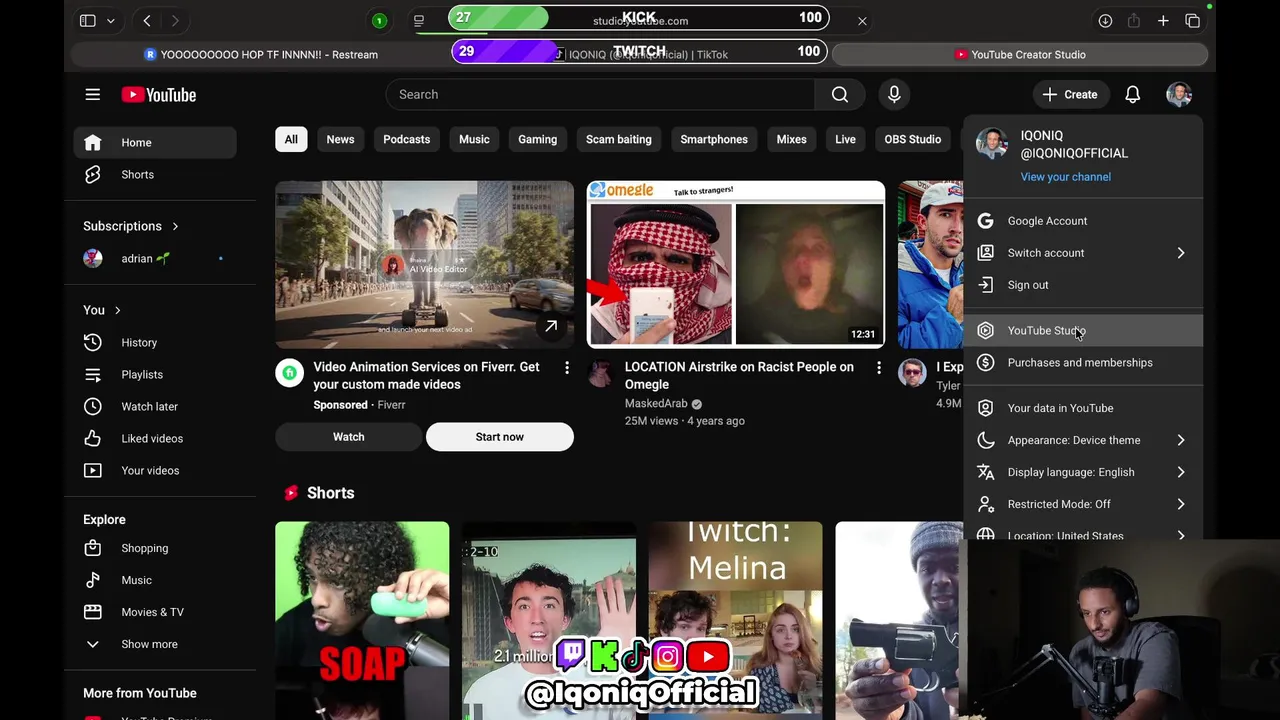Viewport: 1280px width, 720px height.
Task: Go to the YouTube logo homepage
Action: coord(159,94)
